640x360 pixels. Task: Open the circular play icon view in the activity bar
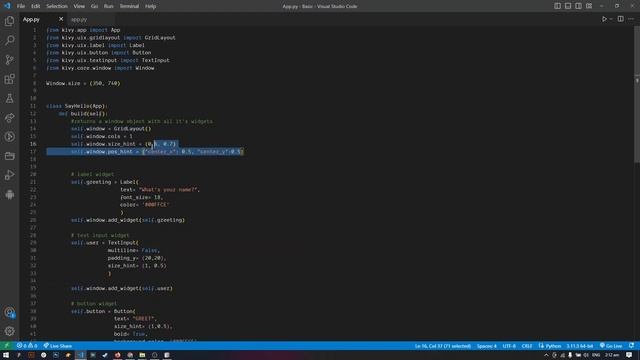[x=9, y=137]
